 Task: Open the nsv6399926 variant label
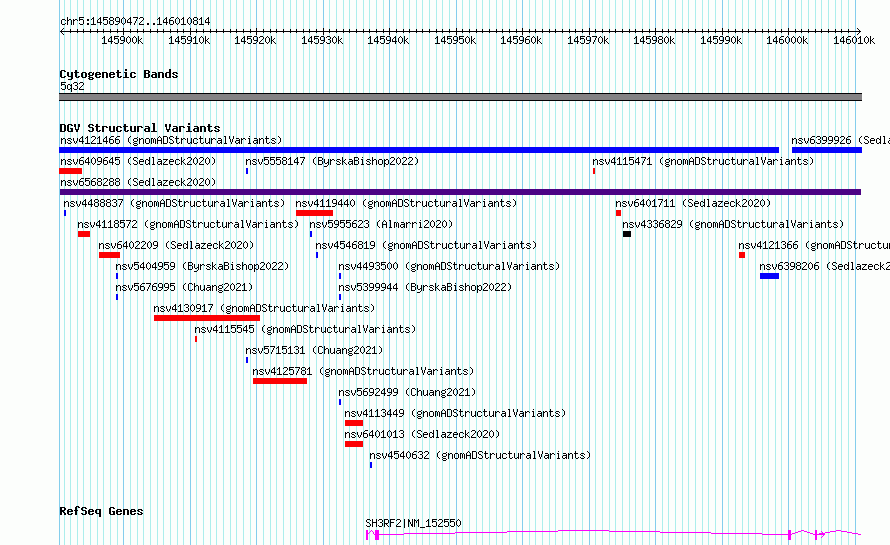(840, 140)
